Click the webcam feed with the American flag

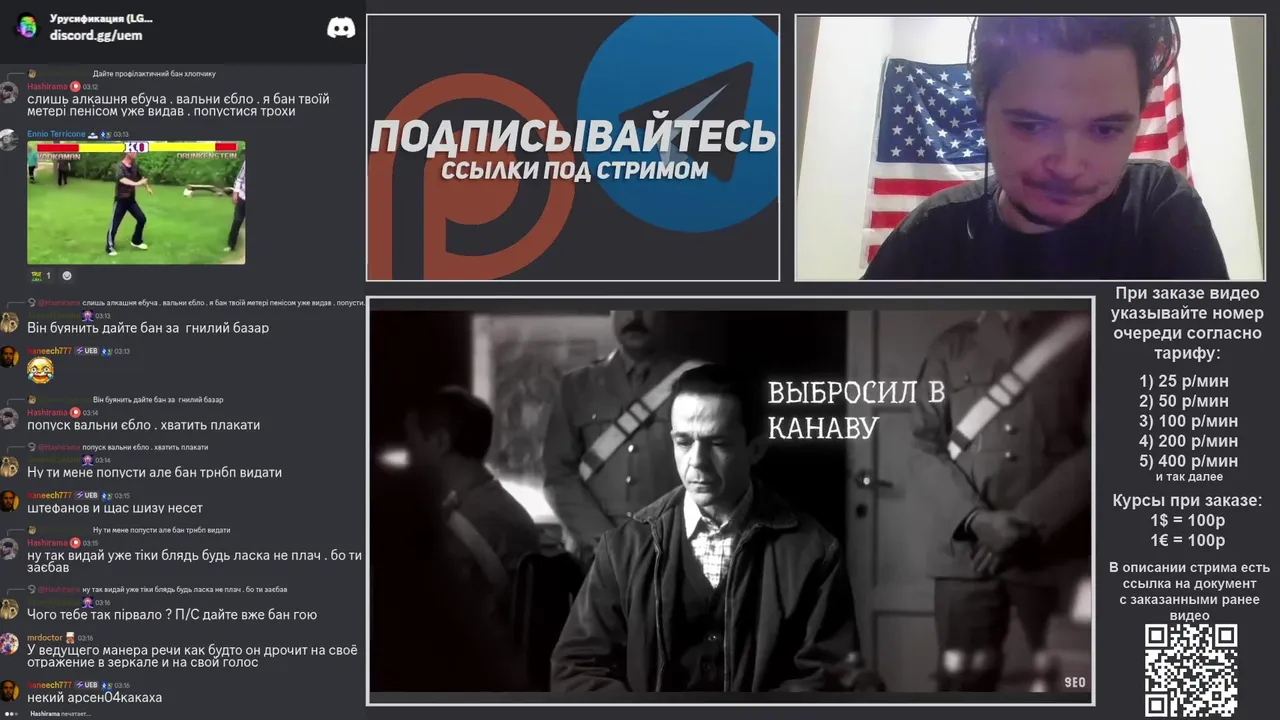pos(1030,147)
